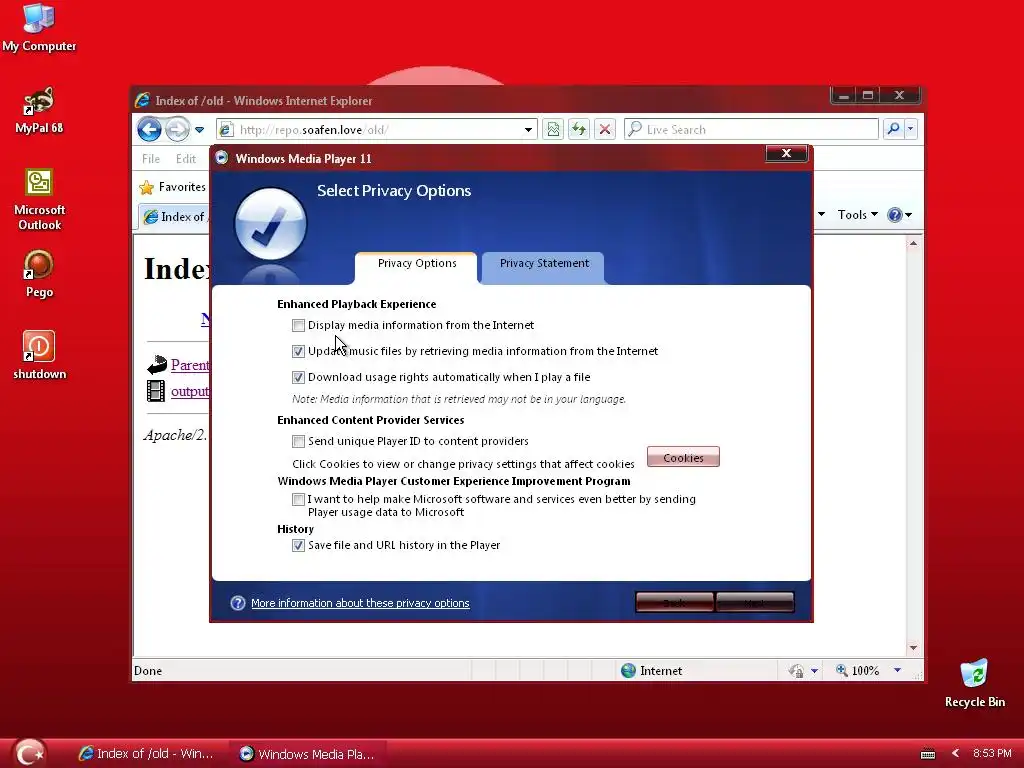
Task: Enable Display media information from the Internet
Action: (298, 325)
